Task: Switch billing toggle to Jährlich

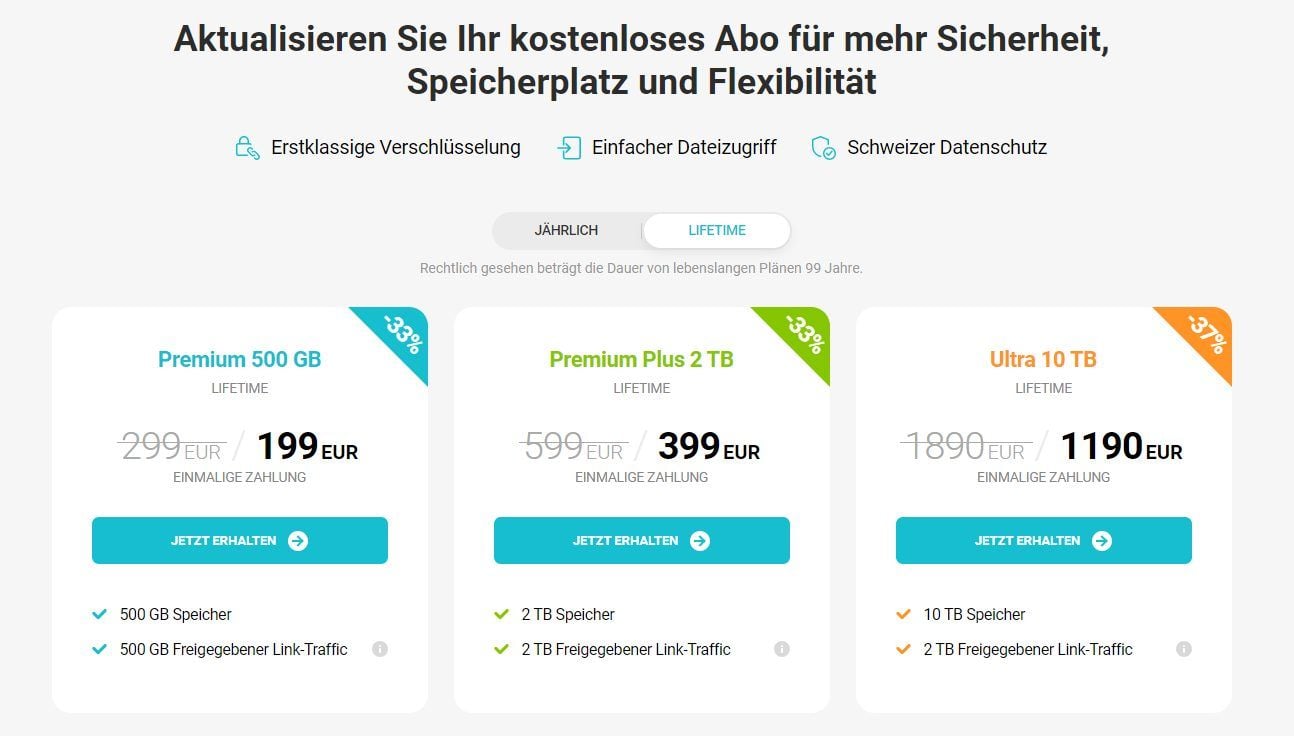Action: pos(566,230)
